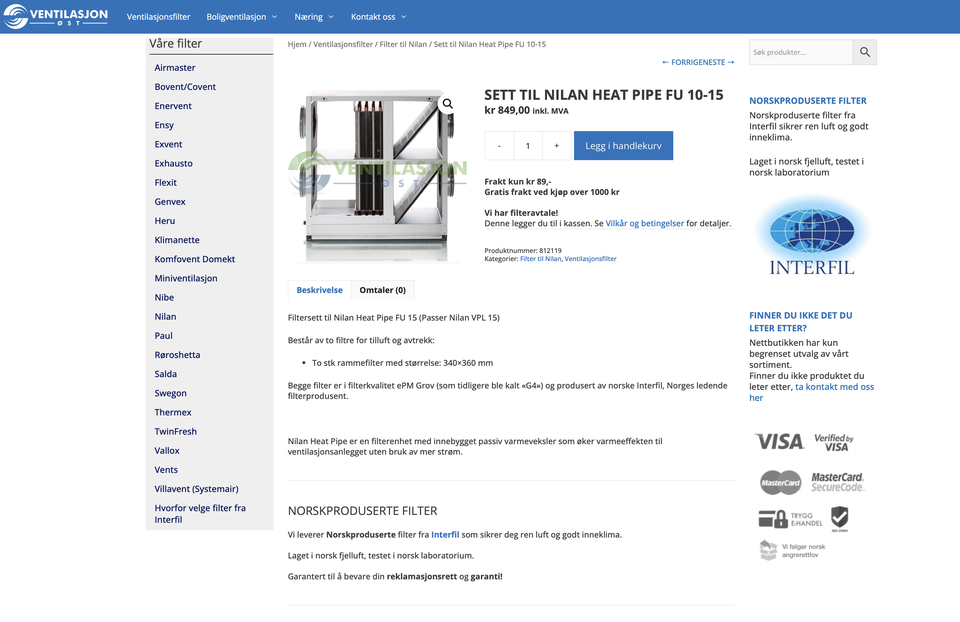Select TwinFresh in the filter sidebar
Image resolution: width=960 pixels, height=622 pixels.
pyautogui.click(x=176, y=431)
